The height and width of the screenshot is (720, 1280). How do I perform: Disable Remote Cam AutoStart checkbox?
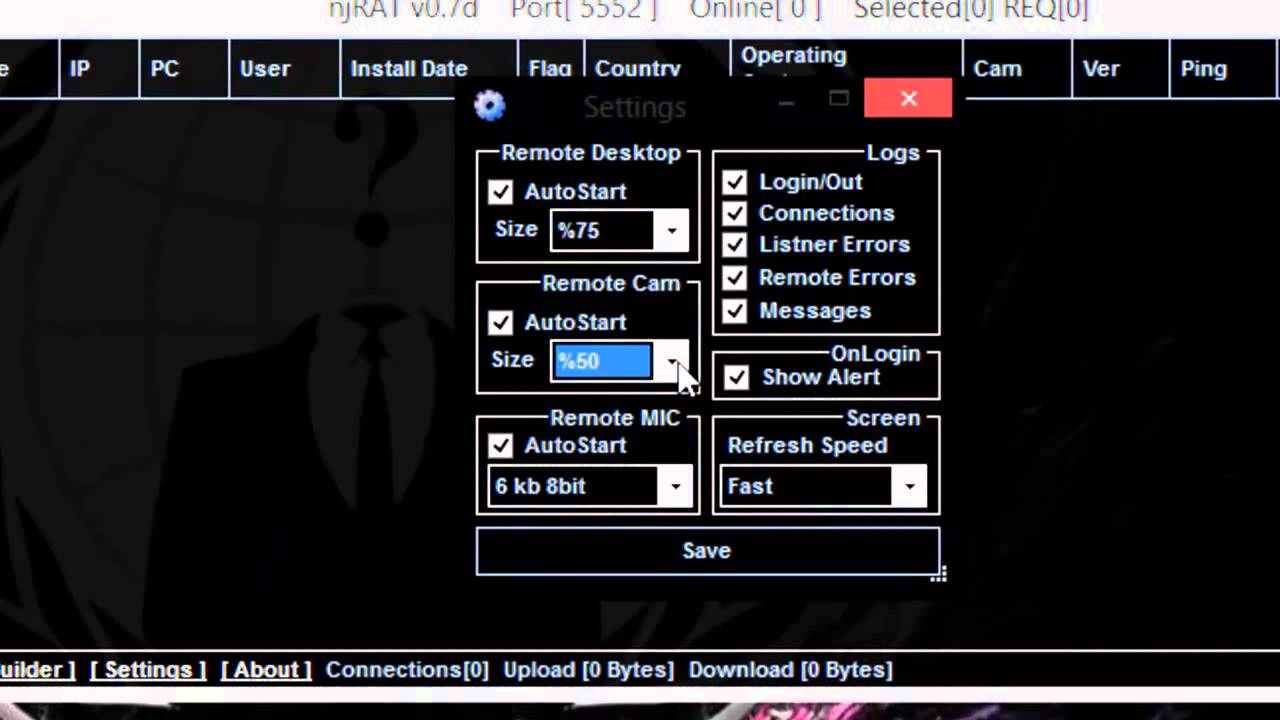500,322
